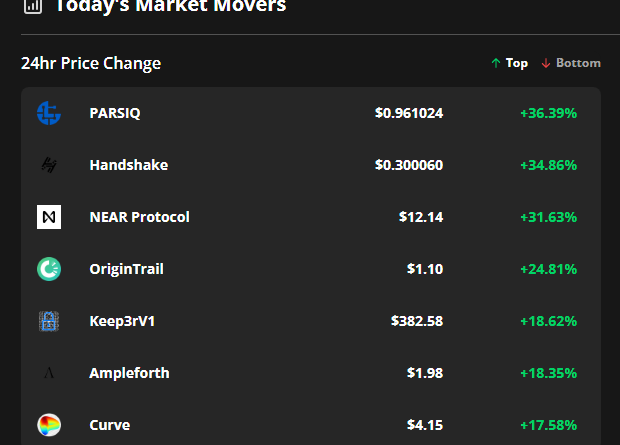
Task: Open the Ampleforth name link
Action: 129,373
